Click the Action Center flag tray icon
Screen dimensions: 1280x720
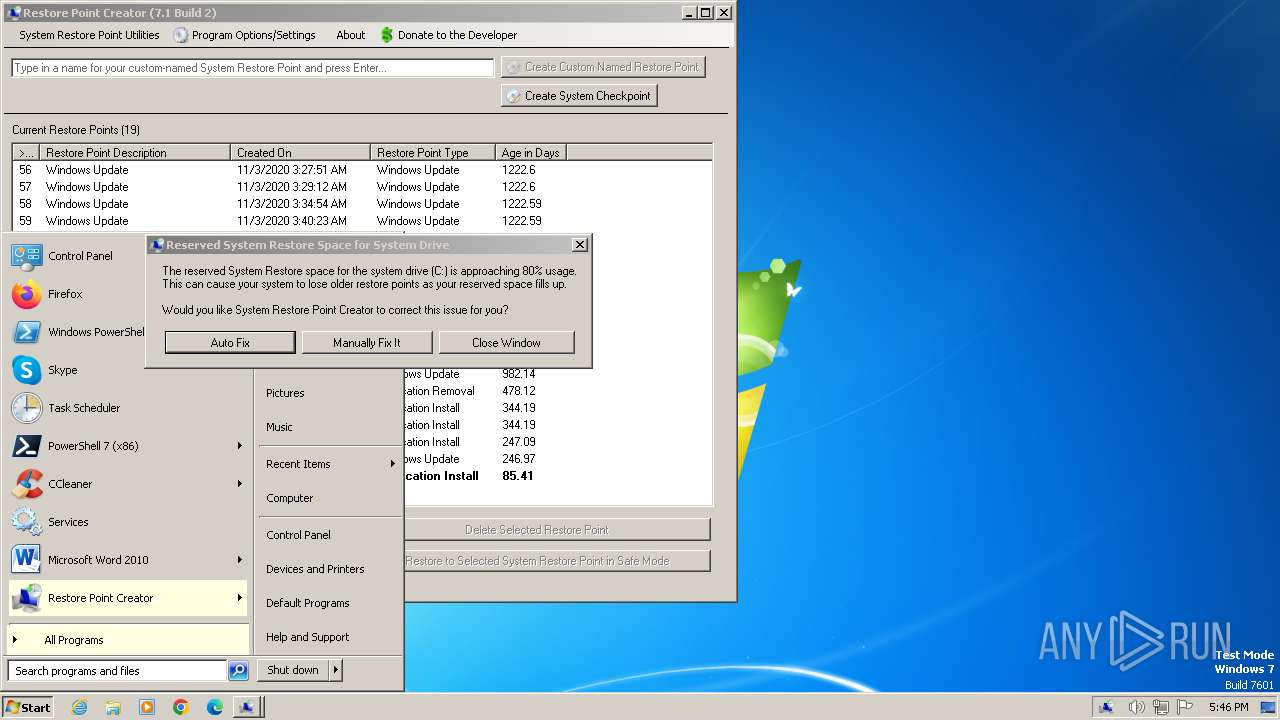(x=1185, y=707)
